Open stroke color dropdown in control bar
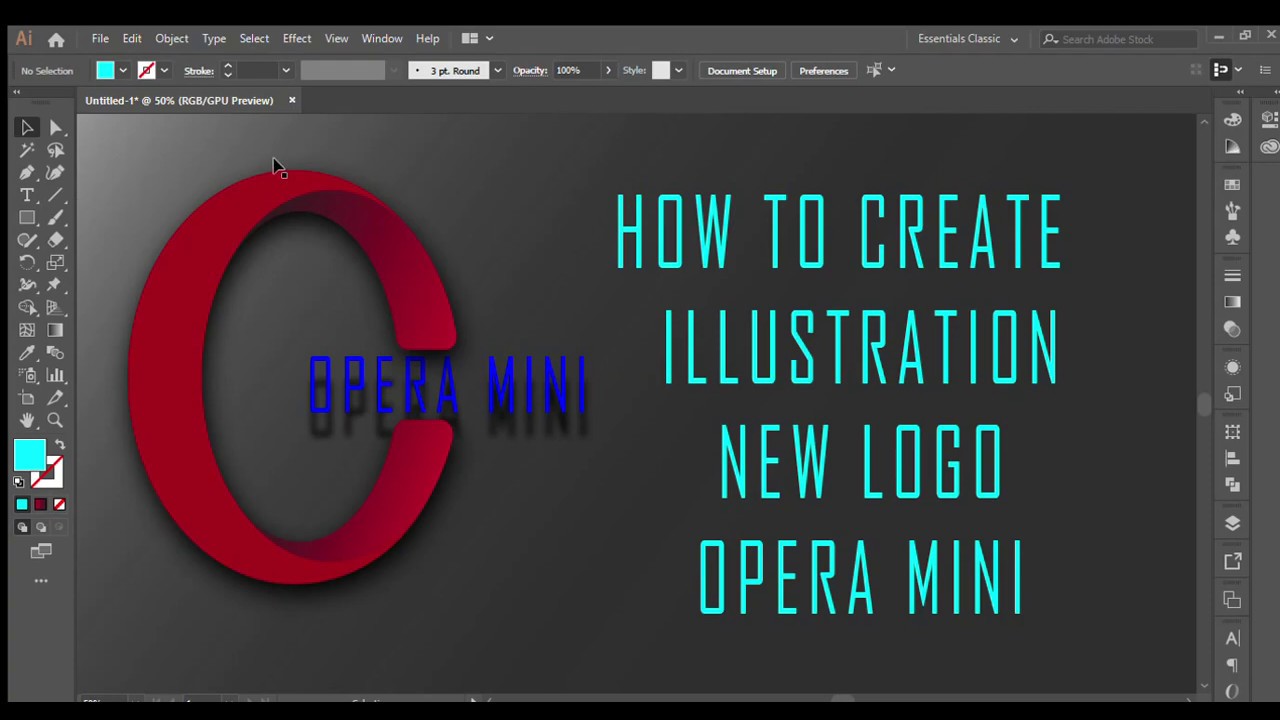1280x720 pixels. [x=164, y=70]
